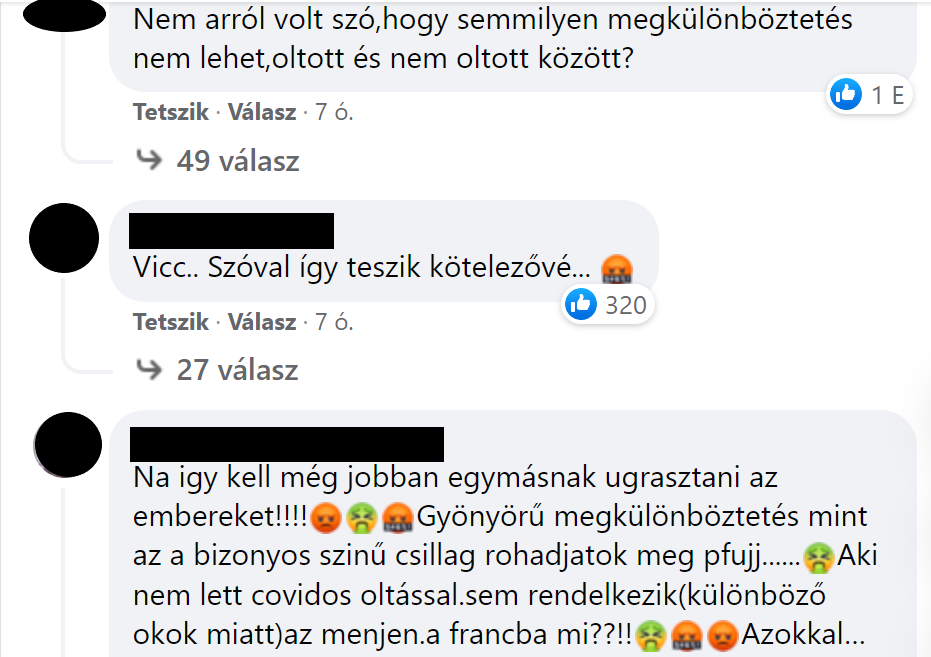Click the like thumb icon showing 1 E
This screenshot has width=931, height=657.
(x=846, y=94)
